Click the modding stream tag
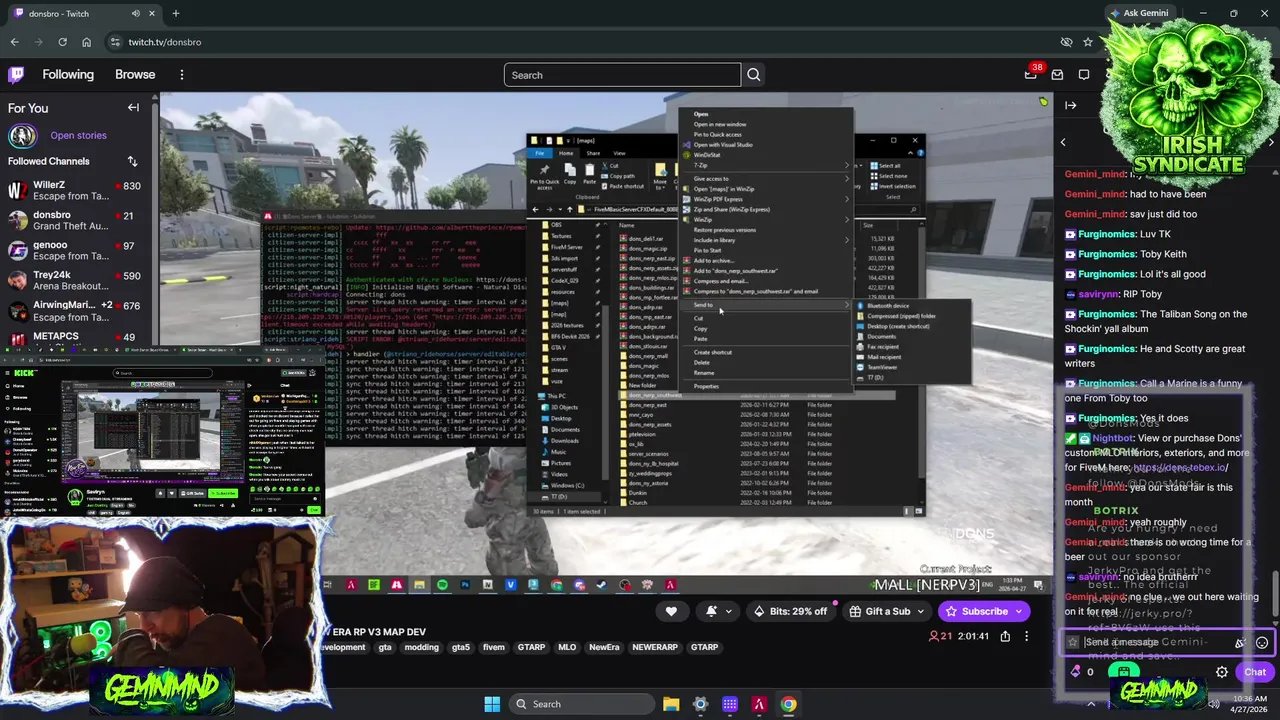The width and height of the screenshot is (1280, 720). coord(421,647)
